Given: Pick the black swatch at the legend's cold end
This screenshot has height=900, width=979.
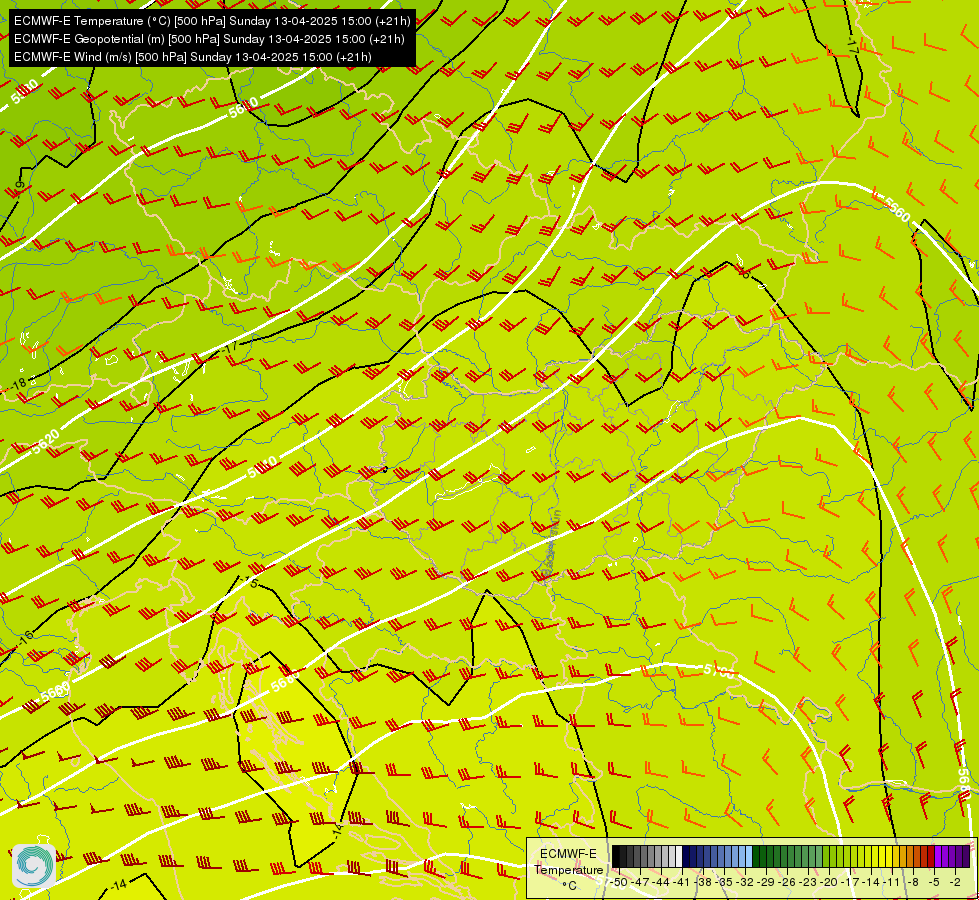Looking at the screenshot, I should pos(616,856).
